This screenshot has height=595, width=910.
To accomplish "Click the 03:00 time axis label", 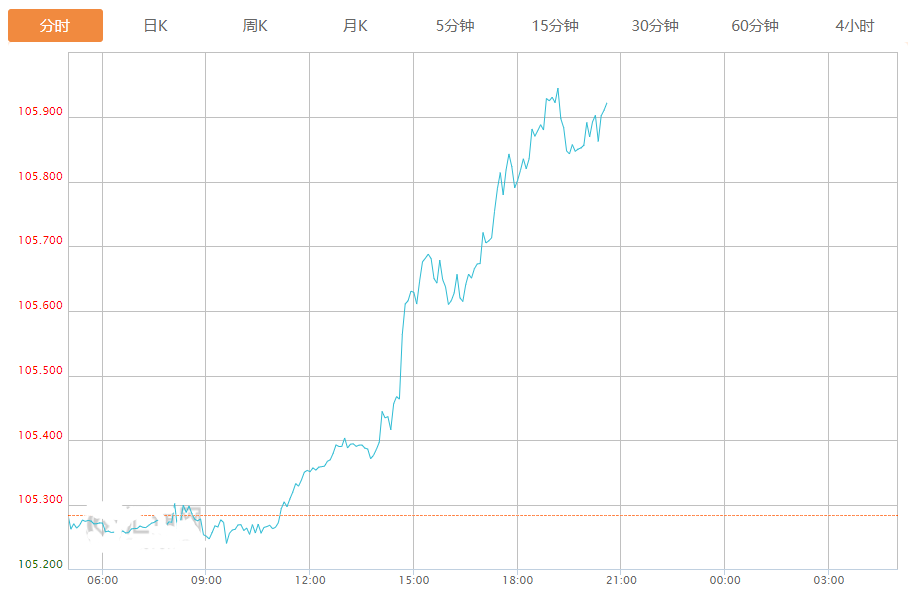I will point(828,581).
